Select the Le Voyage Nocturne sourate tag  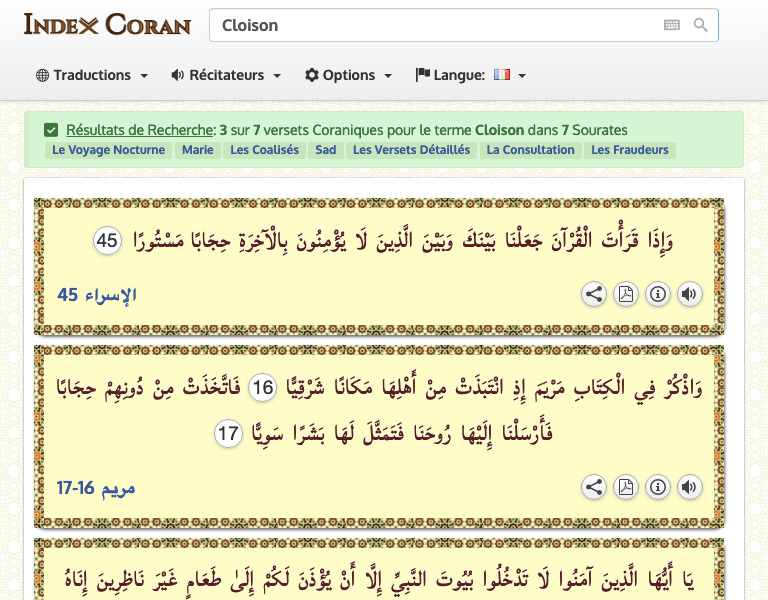tap(108, 150)
